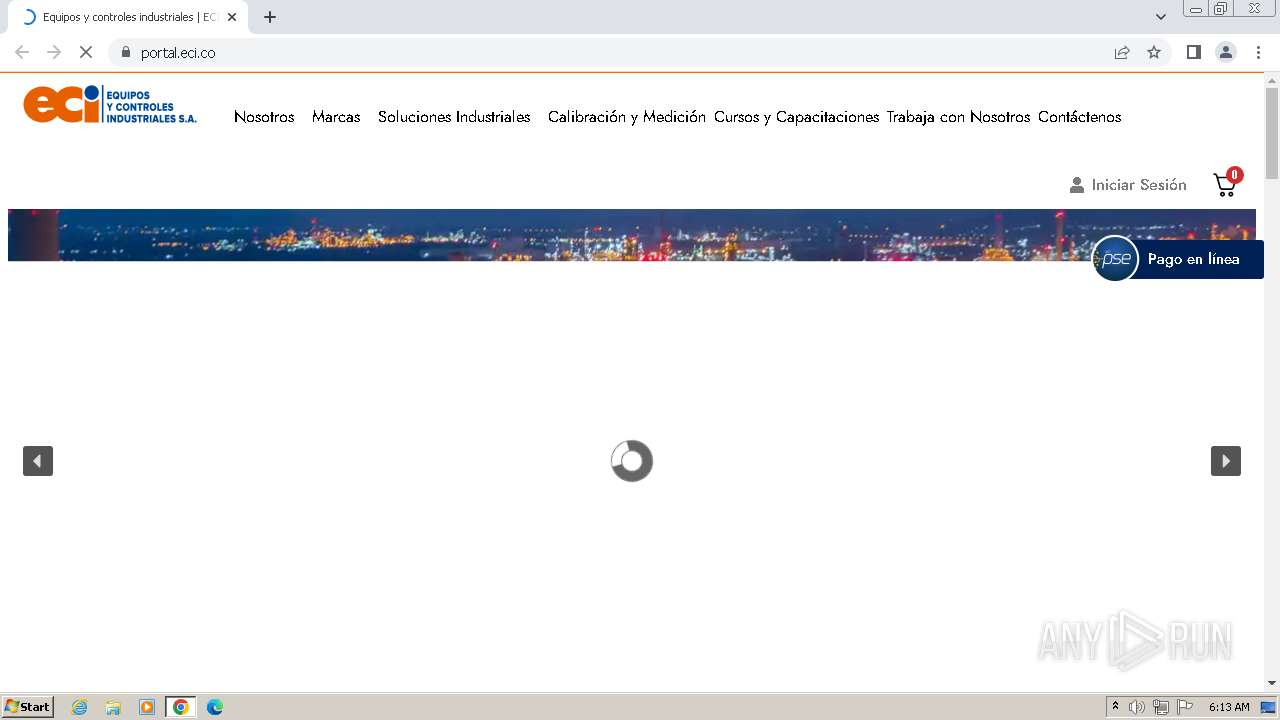The width and height of the screenshot is (1280, 720).
Task: Go back in browser history
Action: [x=22, y=52]
